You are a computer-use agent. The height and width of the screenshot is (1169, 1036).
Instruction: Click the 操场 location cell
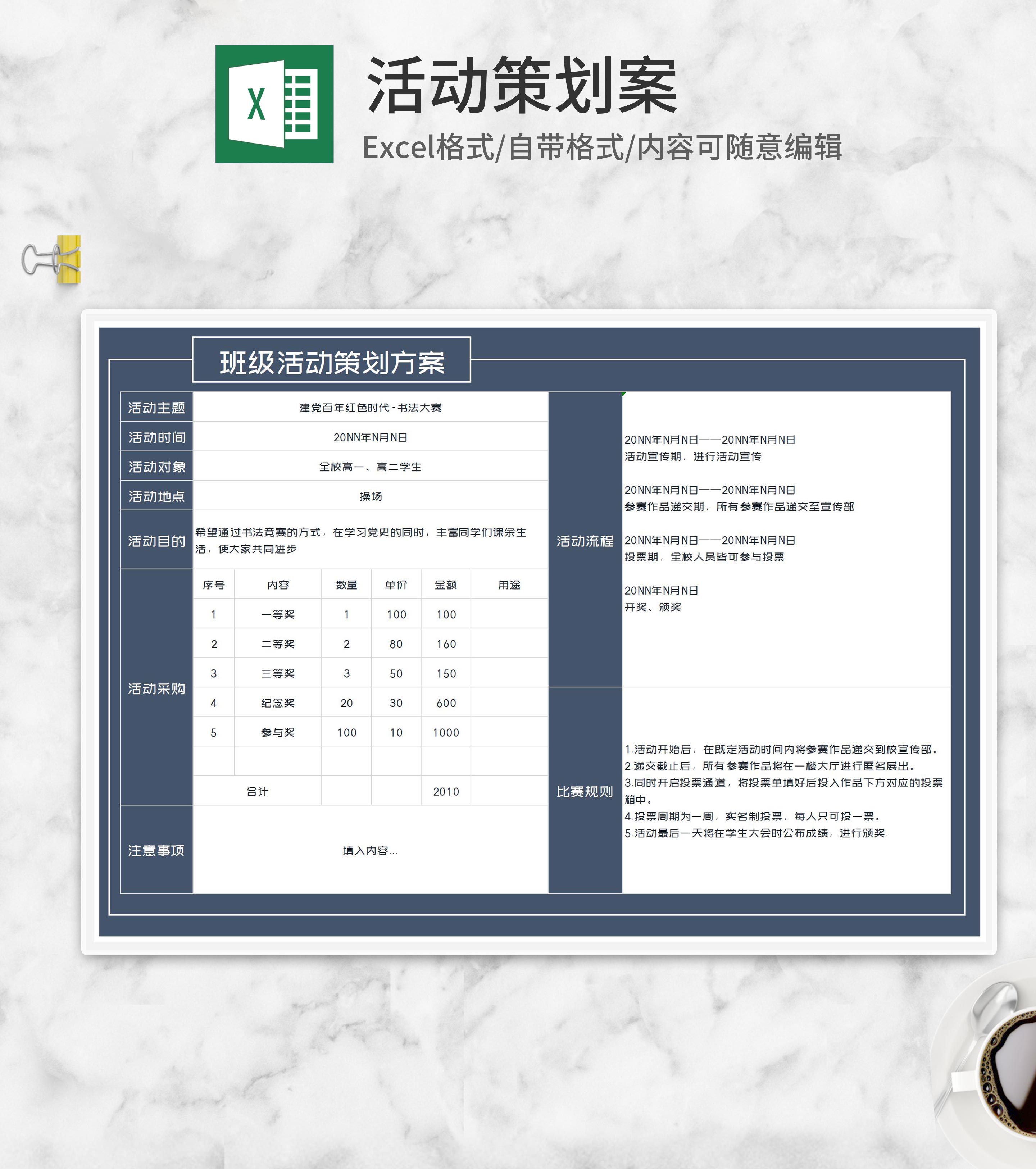point(370,496)
